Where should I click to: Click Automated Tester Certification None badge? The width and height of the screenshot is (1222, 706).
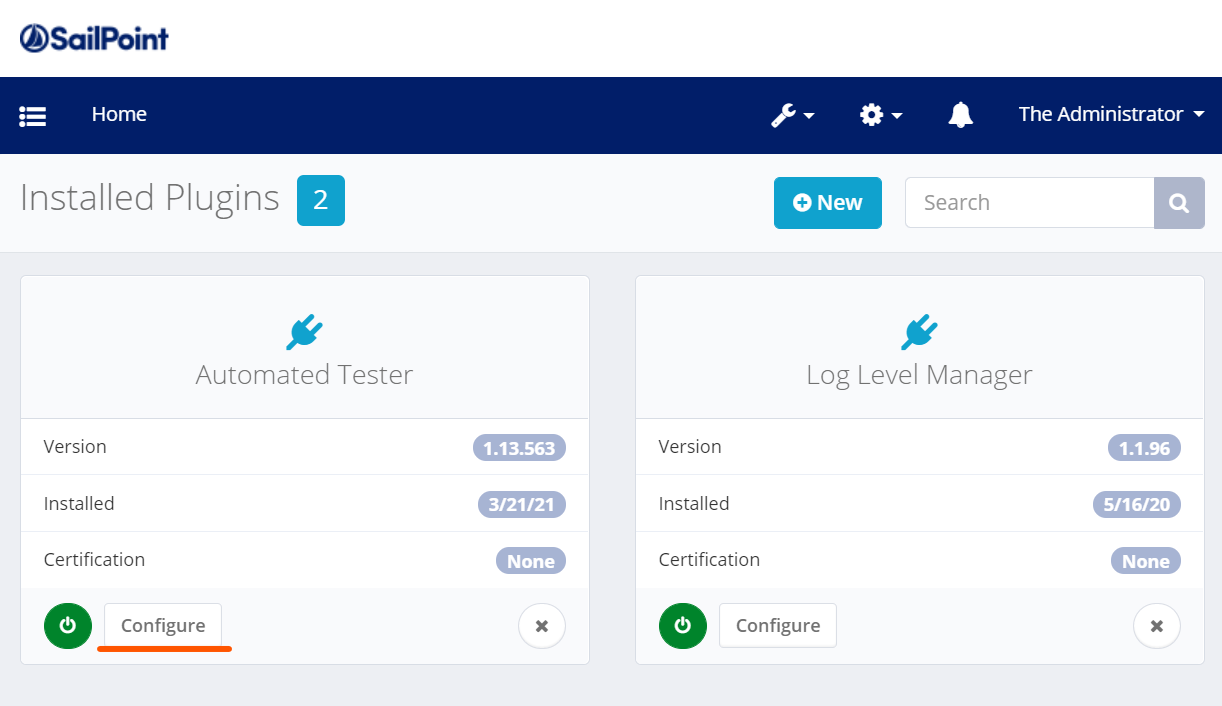(531, 561)
